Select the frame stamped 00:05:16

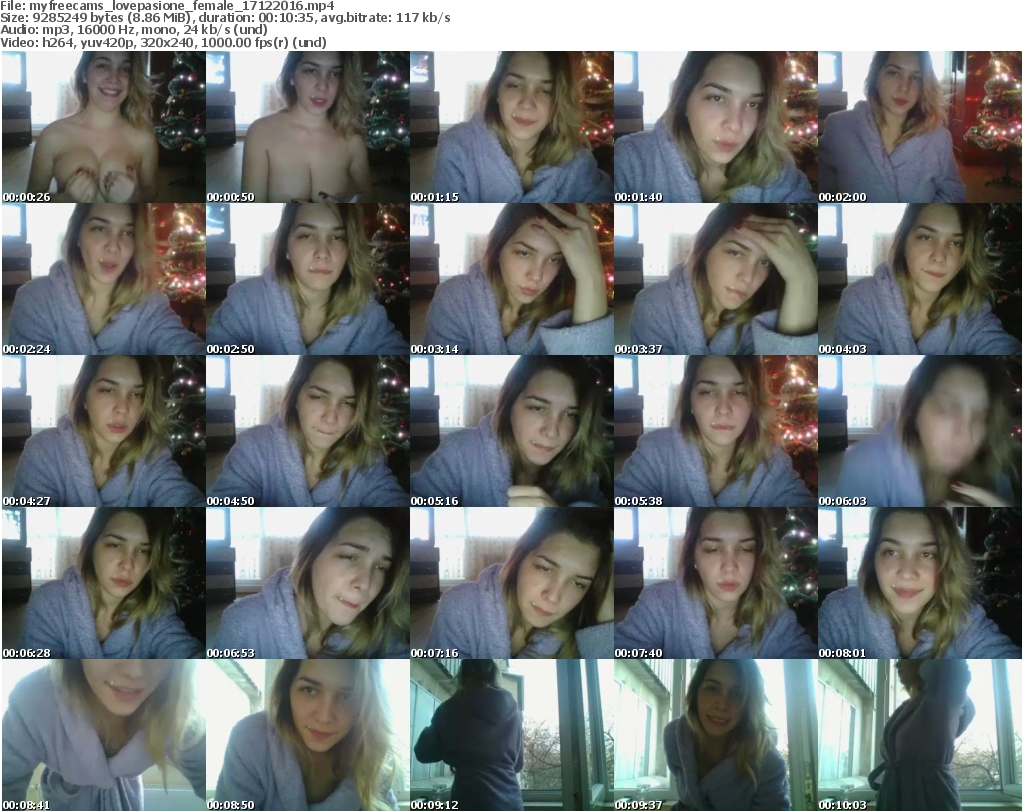[511, 432]
